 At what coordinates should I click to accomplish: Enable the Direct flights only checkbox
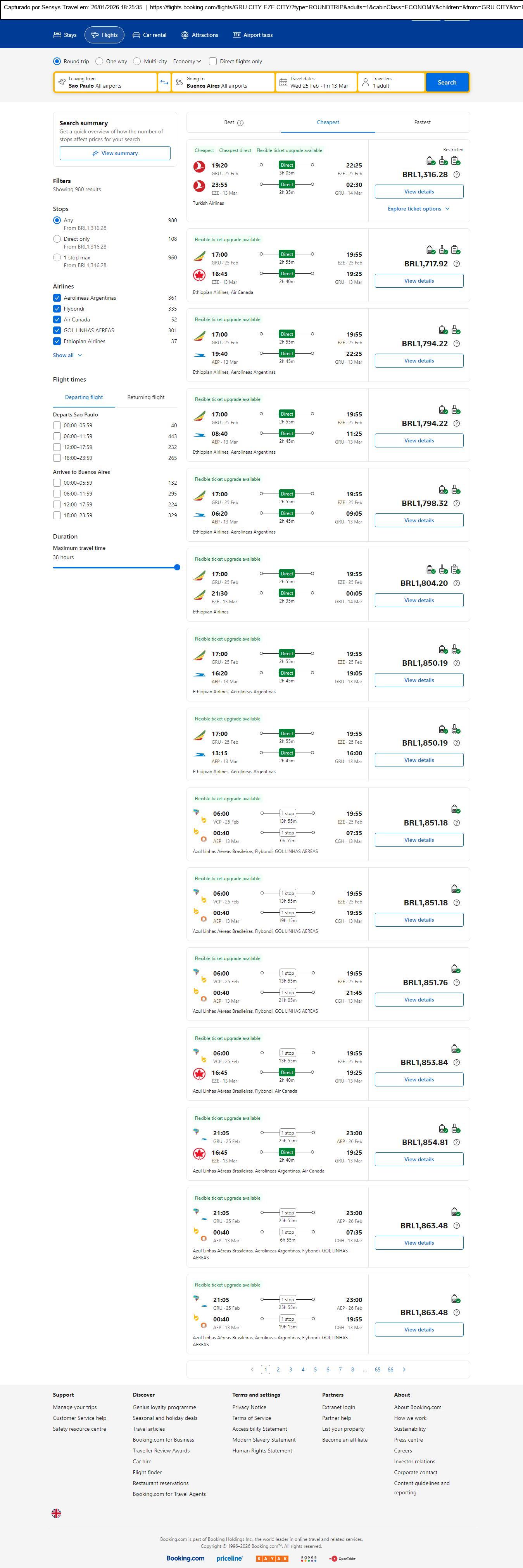(213, 62)
